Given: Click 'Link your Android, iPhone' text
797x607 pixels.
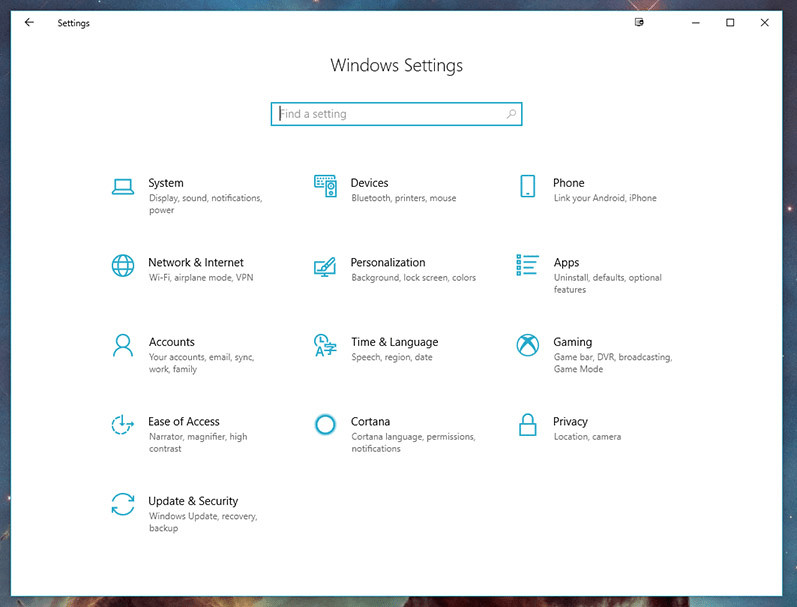Looking at the screenshot, I should click(x=605, y=198).
